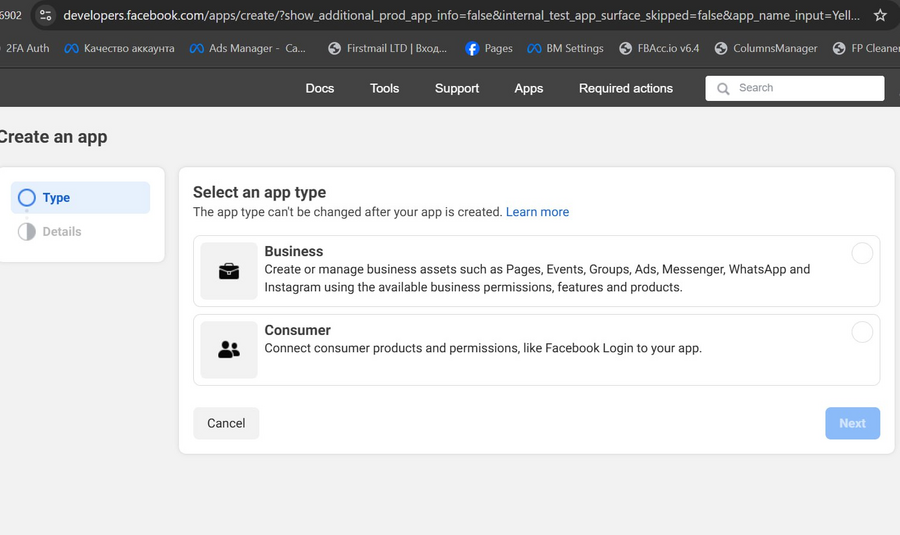
Task: Click the Facebook icon of Pages bookmark
Action: point(472,49)
